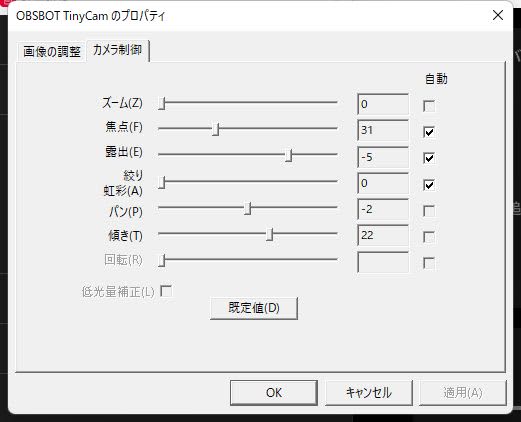Click the ズーム value input field
The image size is (521, 422).
(383, 104)
